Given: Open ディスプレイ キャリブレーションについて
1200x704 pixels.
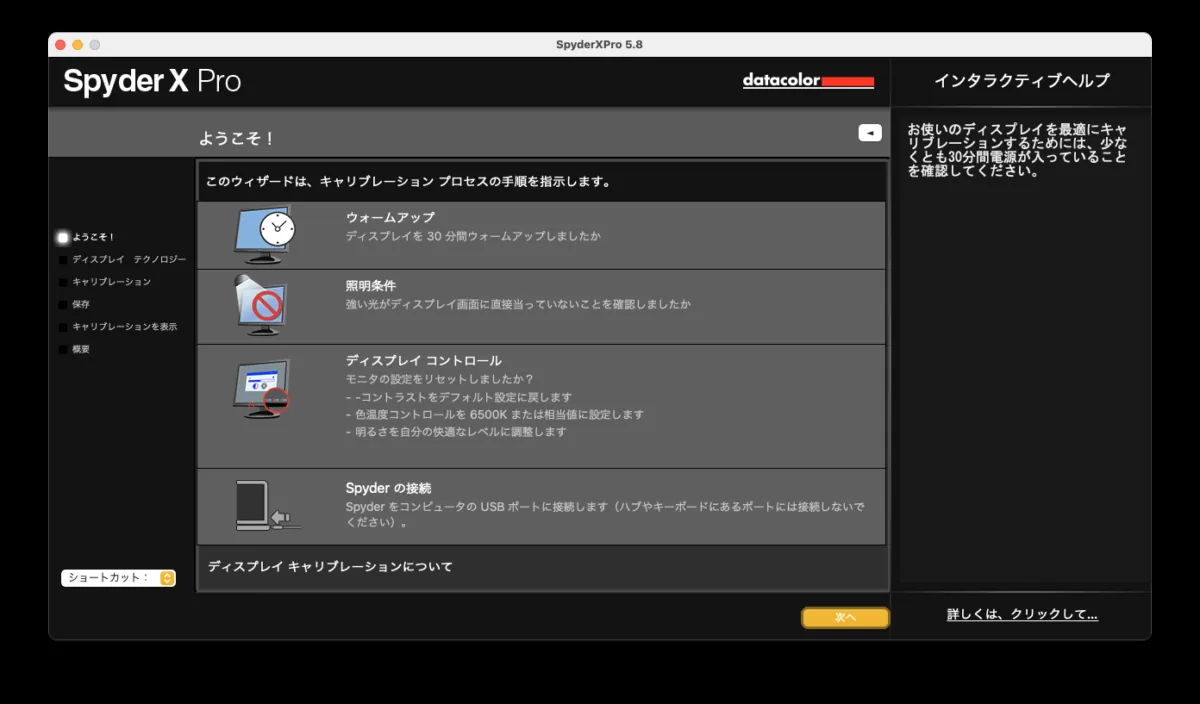Looking at the screenshot, I should 327,566.
